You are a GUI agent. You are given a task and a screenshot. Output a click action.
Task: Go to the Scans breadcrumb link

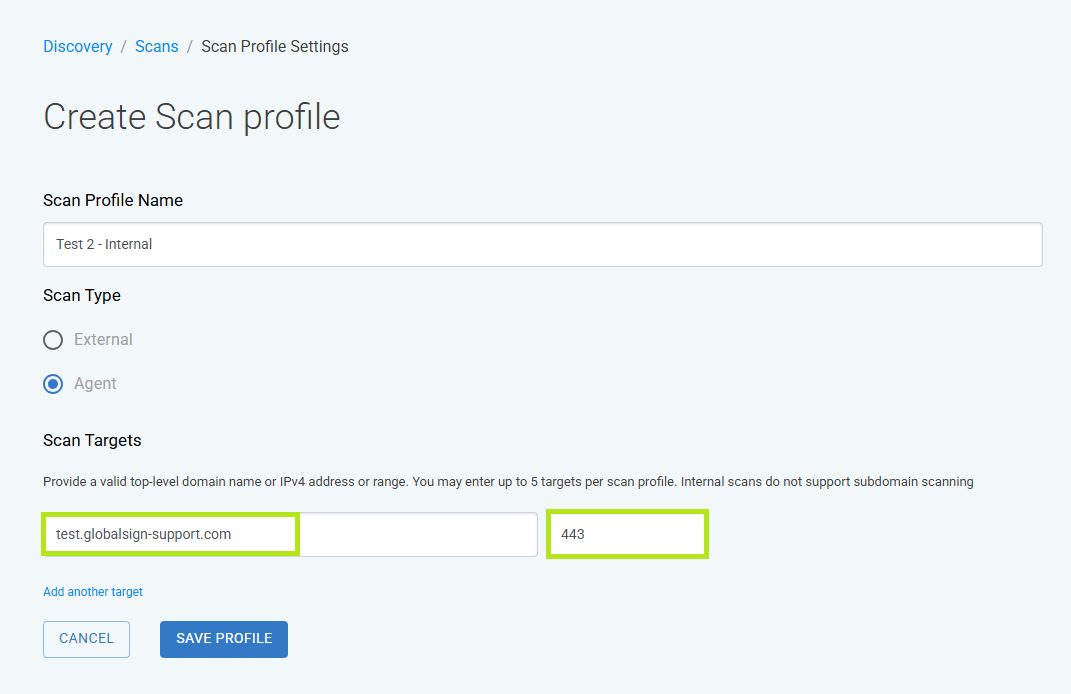[156, 46]
